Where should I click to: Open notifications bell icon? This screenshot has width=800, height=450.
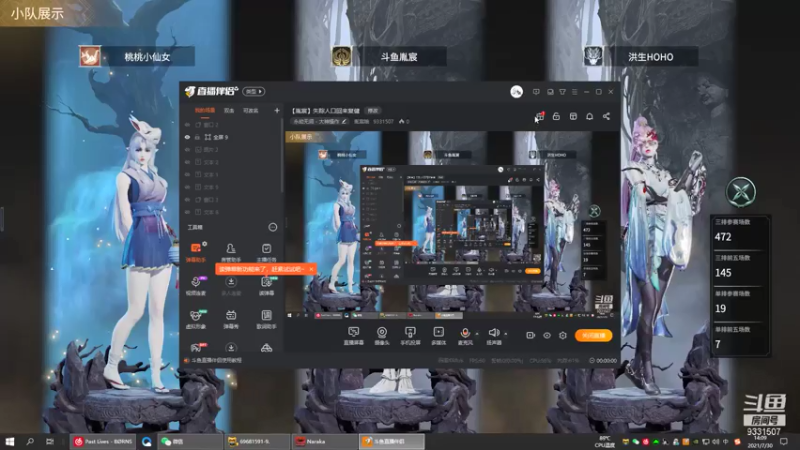pos(589,116)
